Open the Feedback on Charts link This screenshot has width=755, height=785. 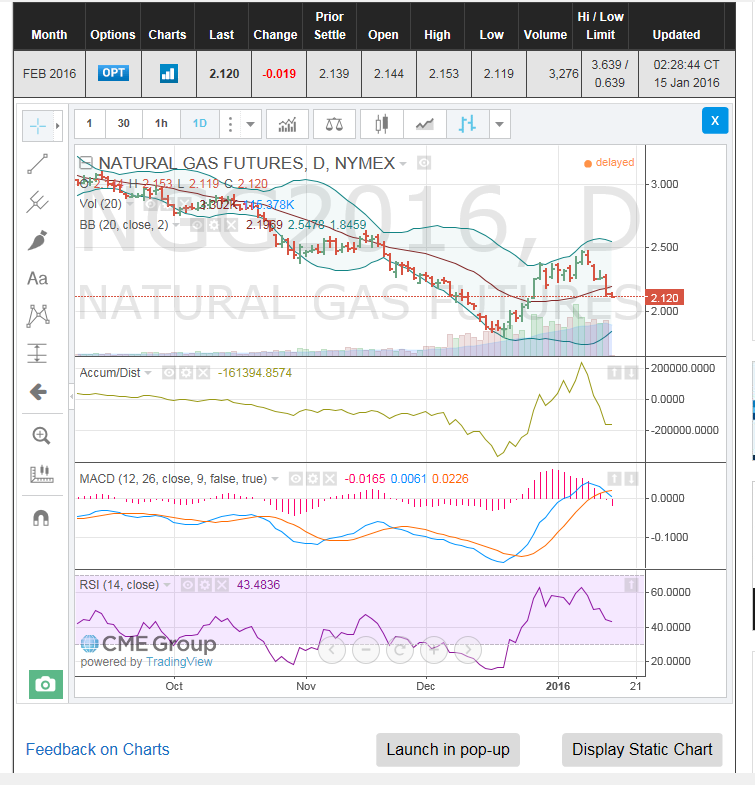98,749
